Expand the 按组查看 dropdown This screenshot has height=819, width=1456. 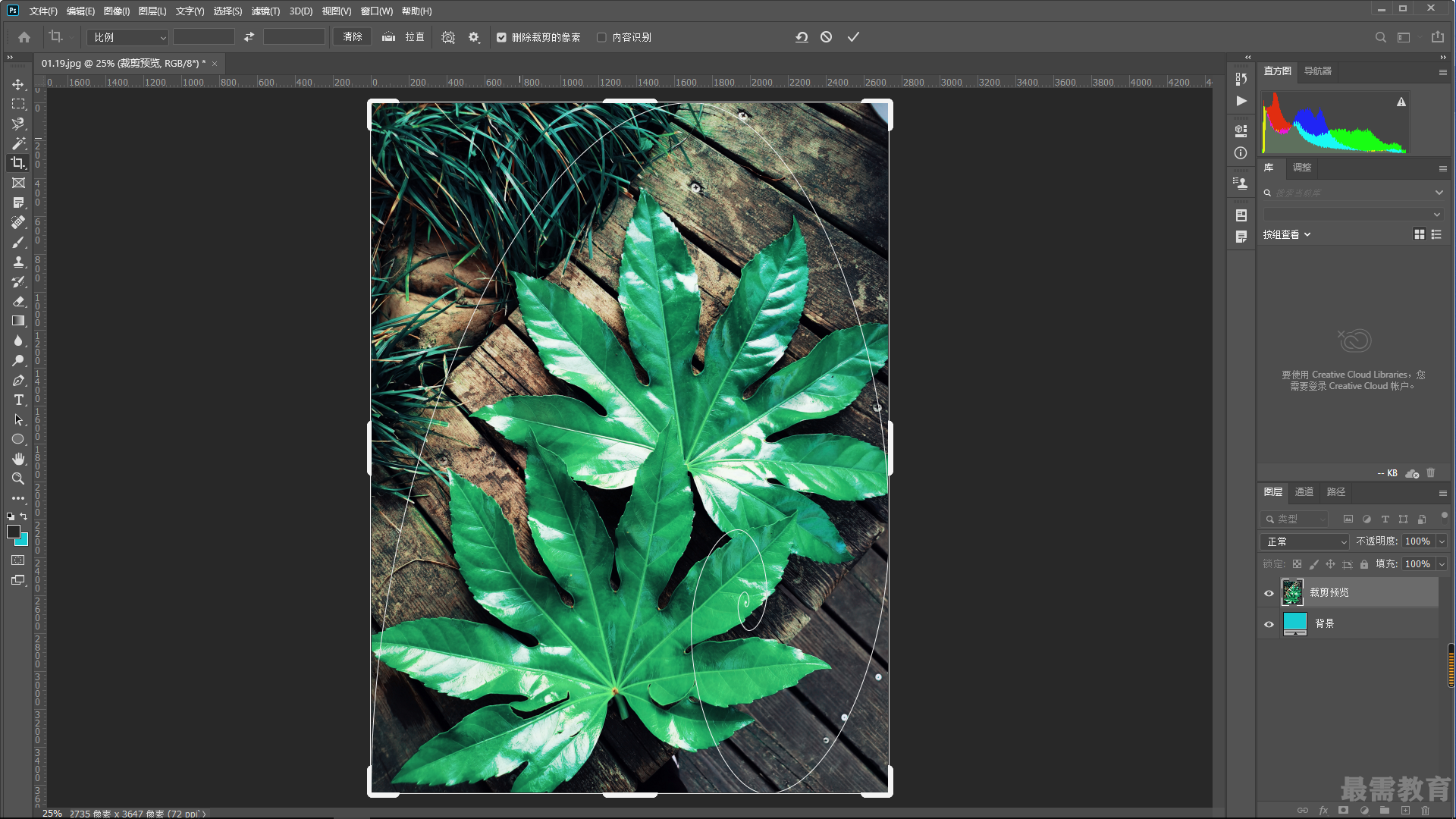point(1287,234)
